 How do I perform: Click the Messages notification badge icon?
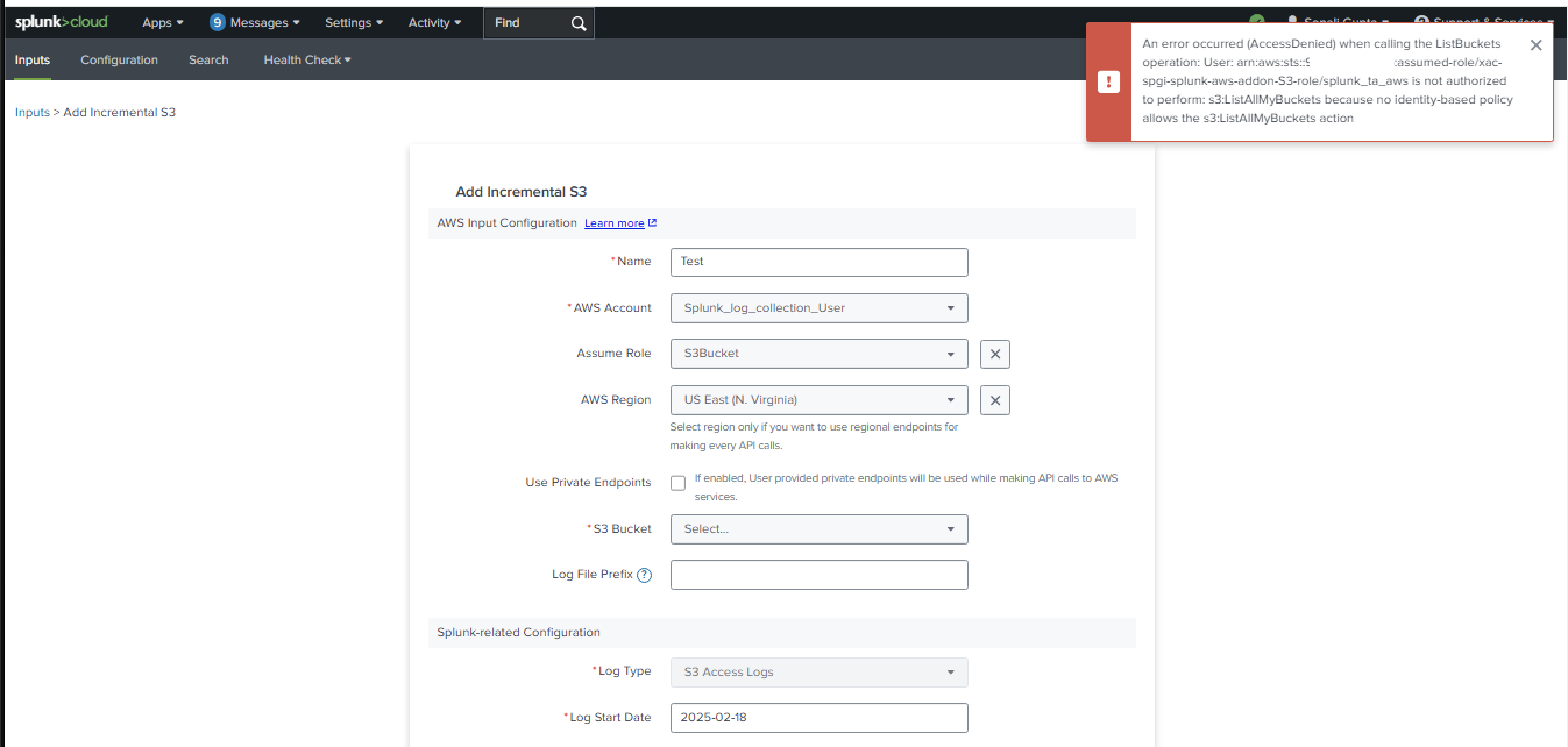click(x=217, y=22)
